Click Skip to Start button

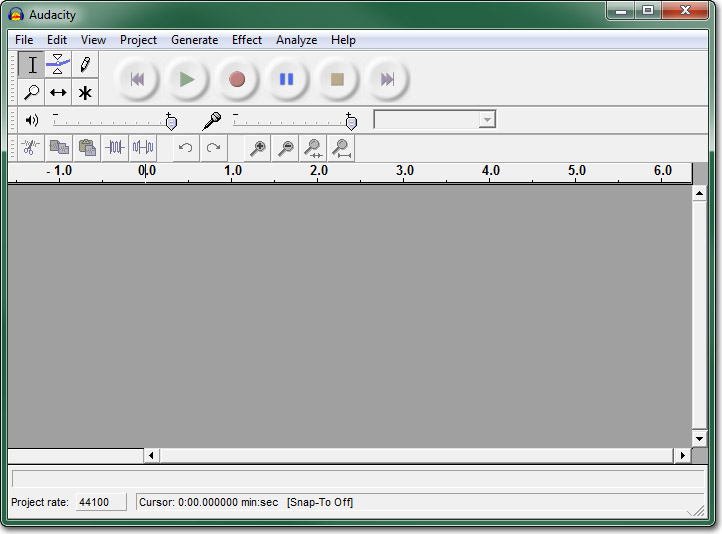coord(137,79)
